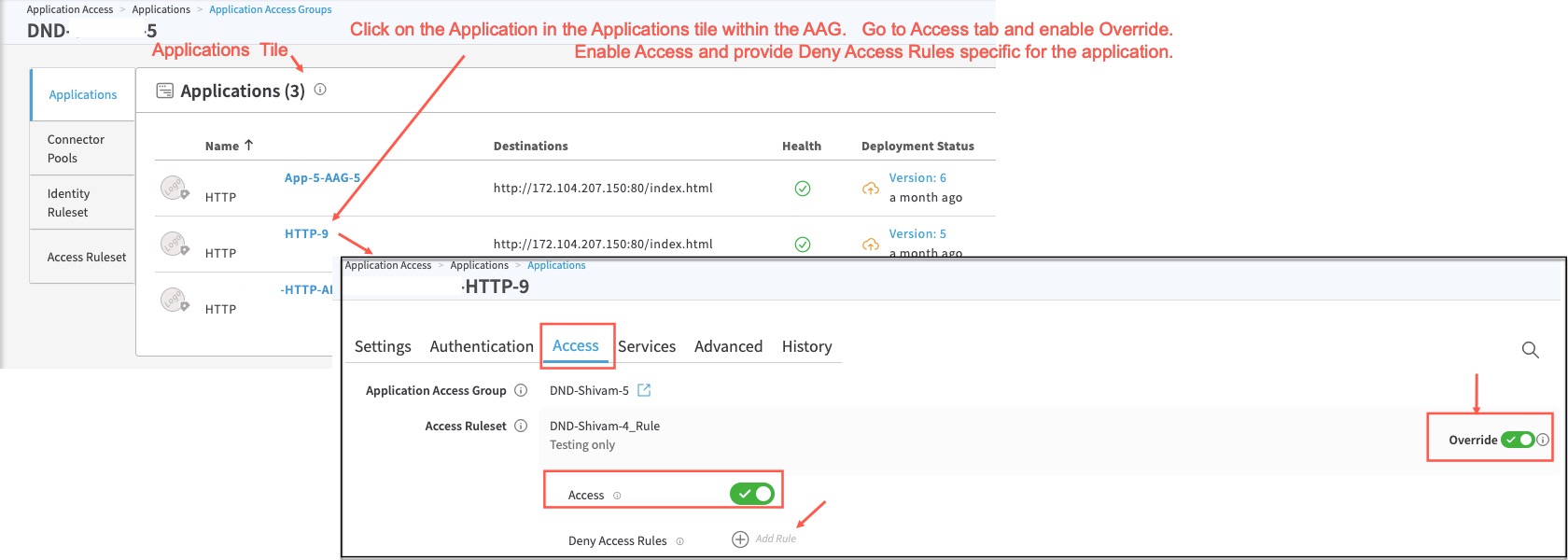Click the info icon beside Access Ruleset label

coord(521,426)
